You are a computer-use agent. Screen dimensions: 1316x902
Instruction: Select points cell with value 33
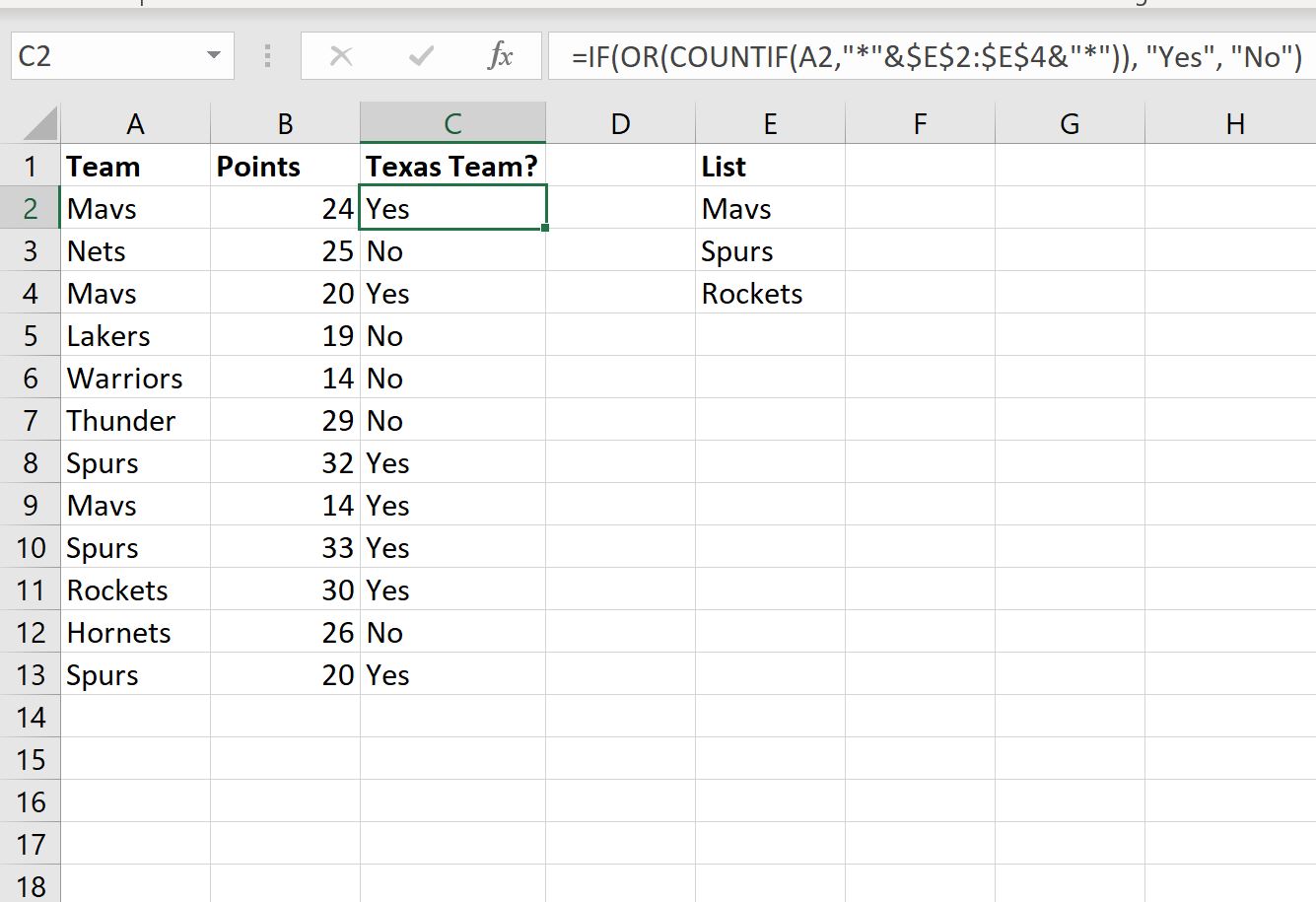click(x=285, y=547)
